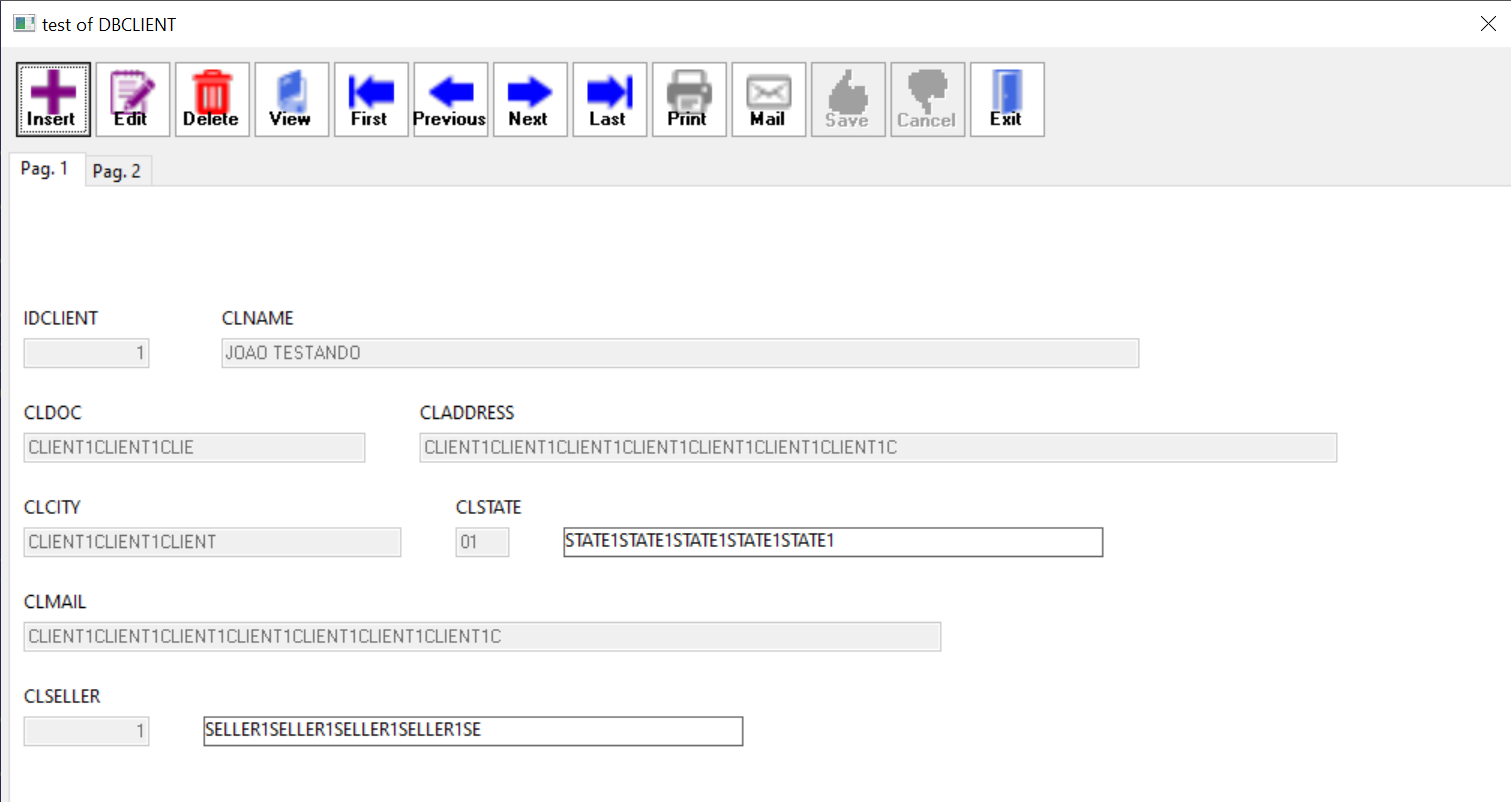Print the client record

689,99
